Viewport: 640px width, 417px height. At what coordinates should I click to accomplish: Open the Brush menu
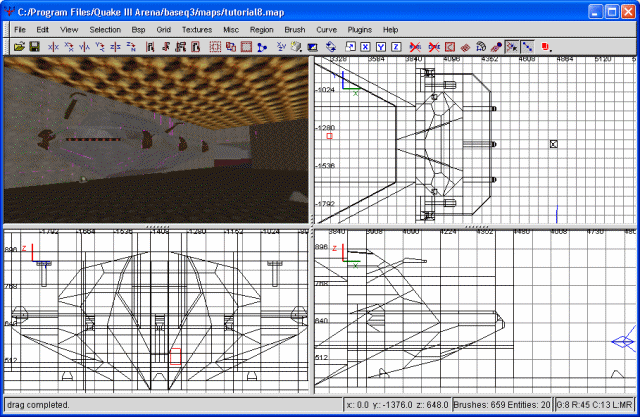click(x=295, y=29)
